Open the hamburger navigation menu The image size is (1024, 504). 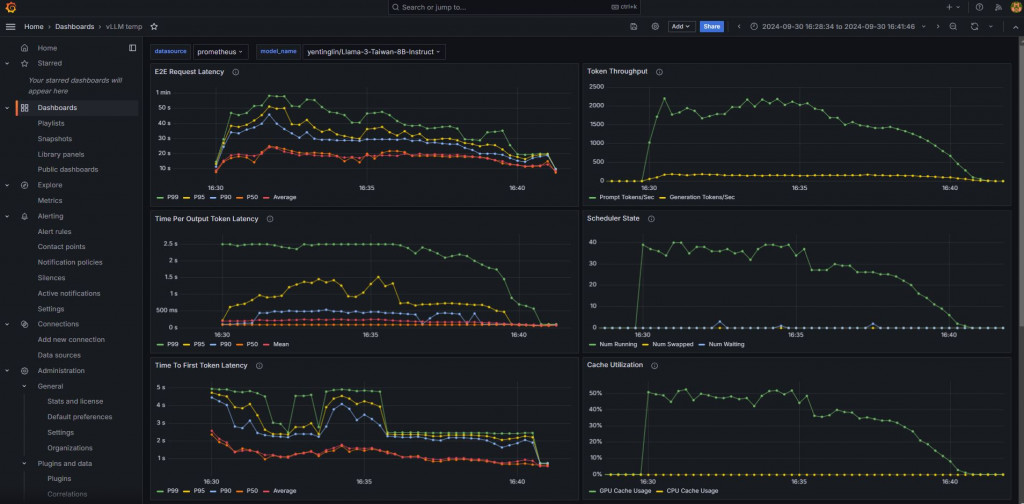[x=10, y=27]
